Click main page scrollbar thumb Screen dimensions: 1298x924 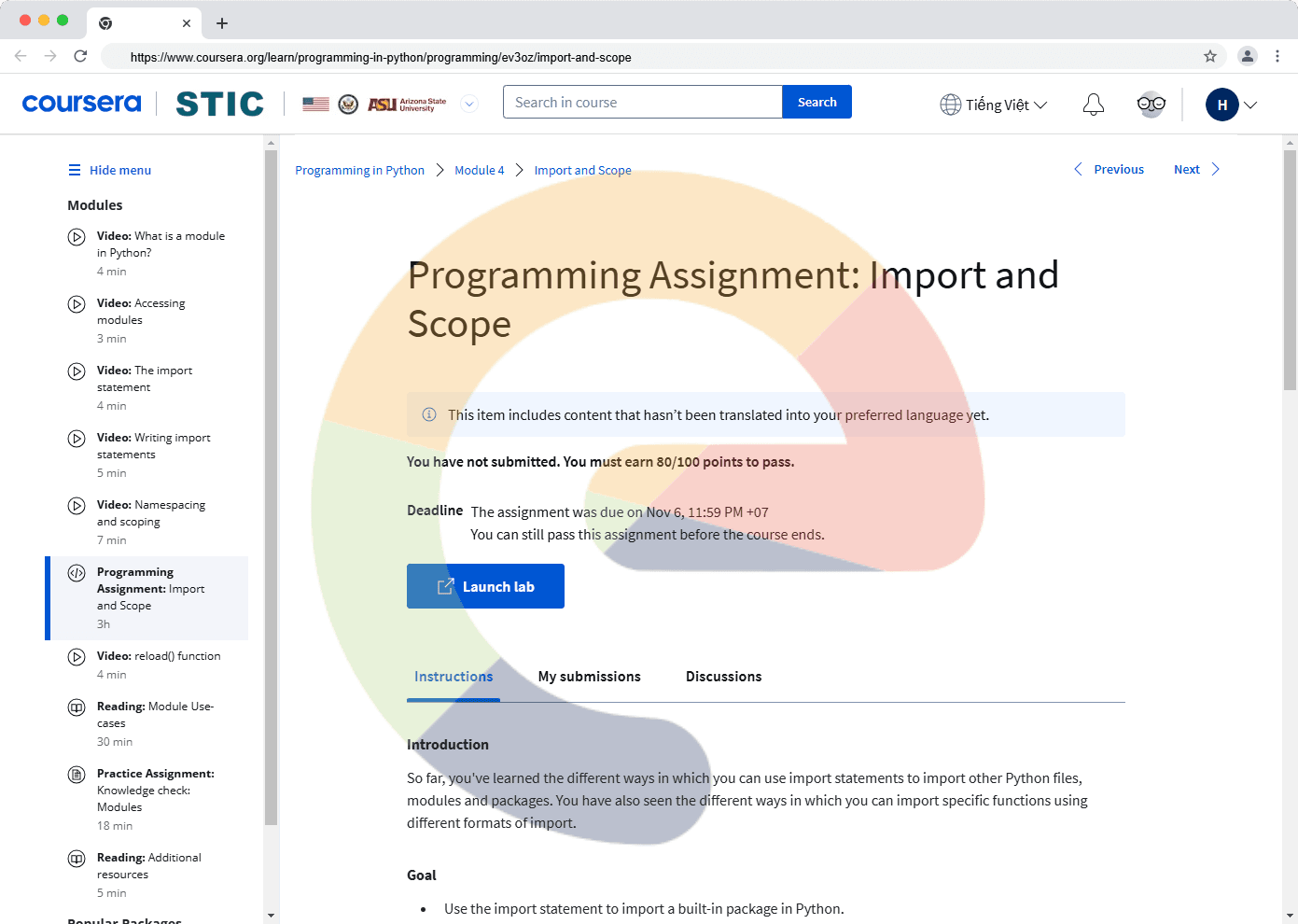tap(1291, 271)
